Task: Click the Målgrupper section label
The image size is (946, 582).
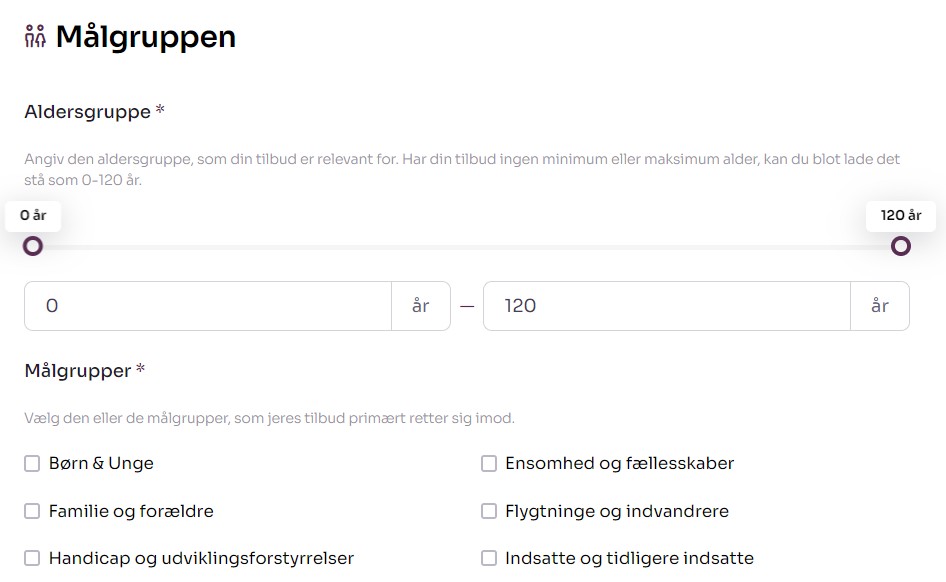Action: click(x=78, y=371)
